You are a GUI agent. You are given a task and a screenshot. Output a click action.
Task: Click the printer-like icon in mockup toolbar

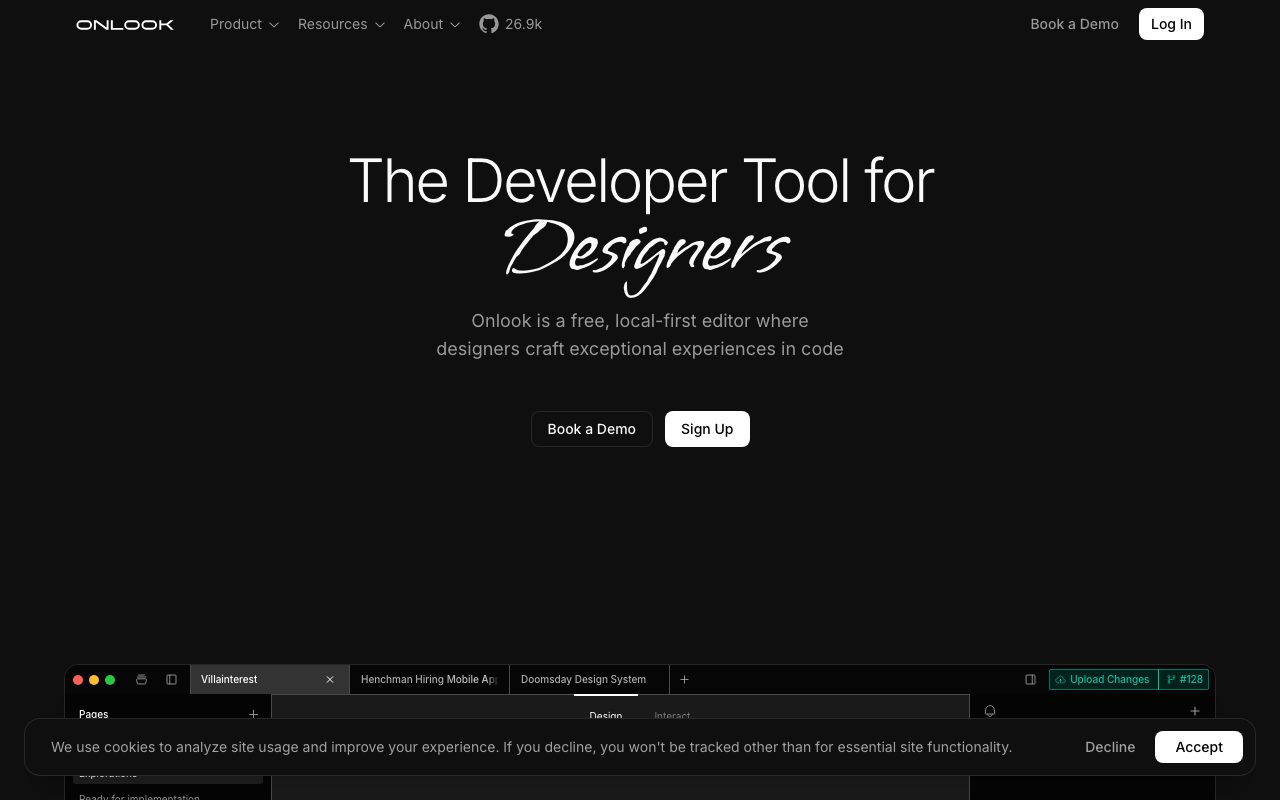pos(141,679)
